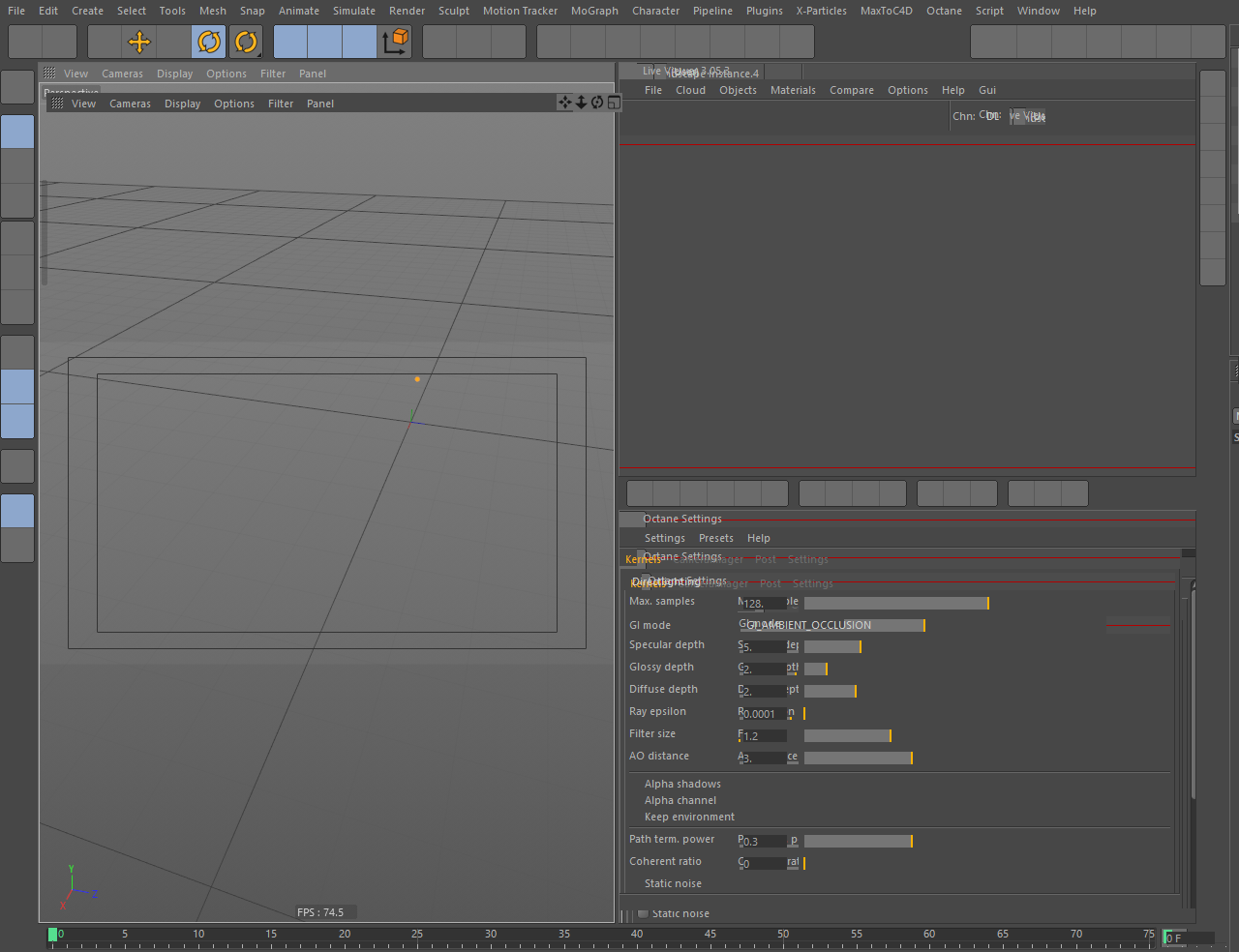Open the Objects menu in Live Viewer
The height and width of the screenshot is (952, 1239).
pyautogui.click(x=739, y=90)
